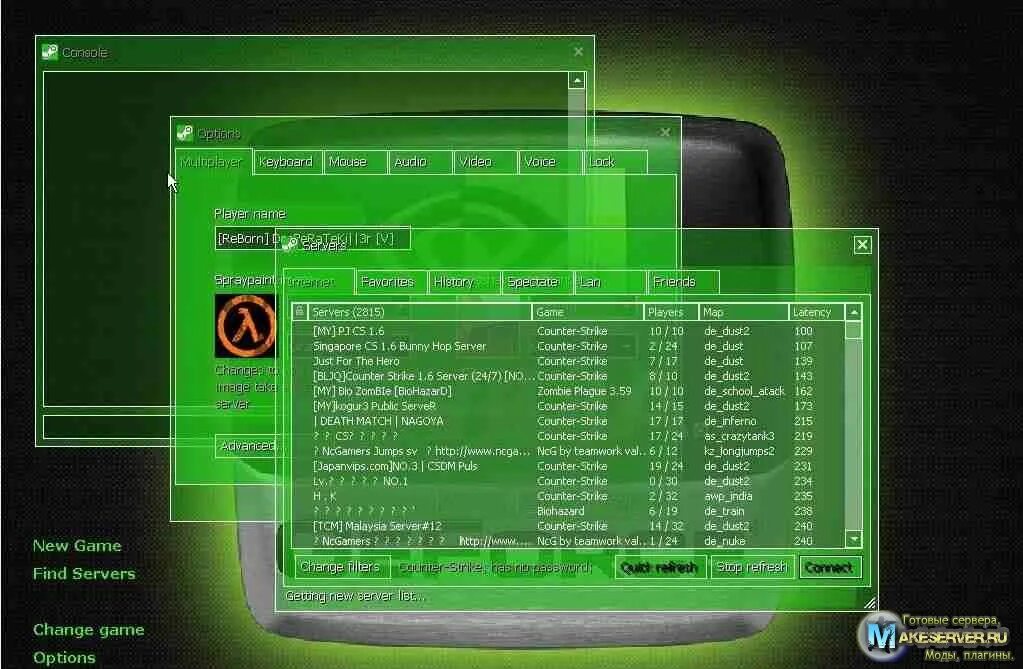
Task: Open the Voice tab in Options
Action: [550, 162]
